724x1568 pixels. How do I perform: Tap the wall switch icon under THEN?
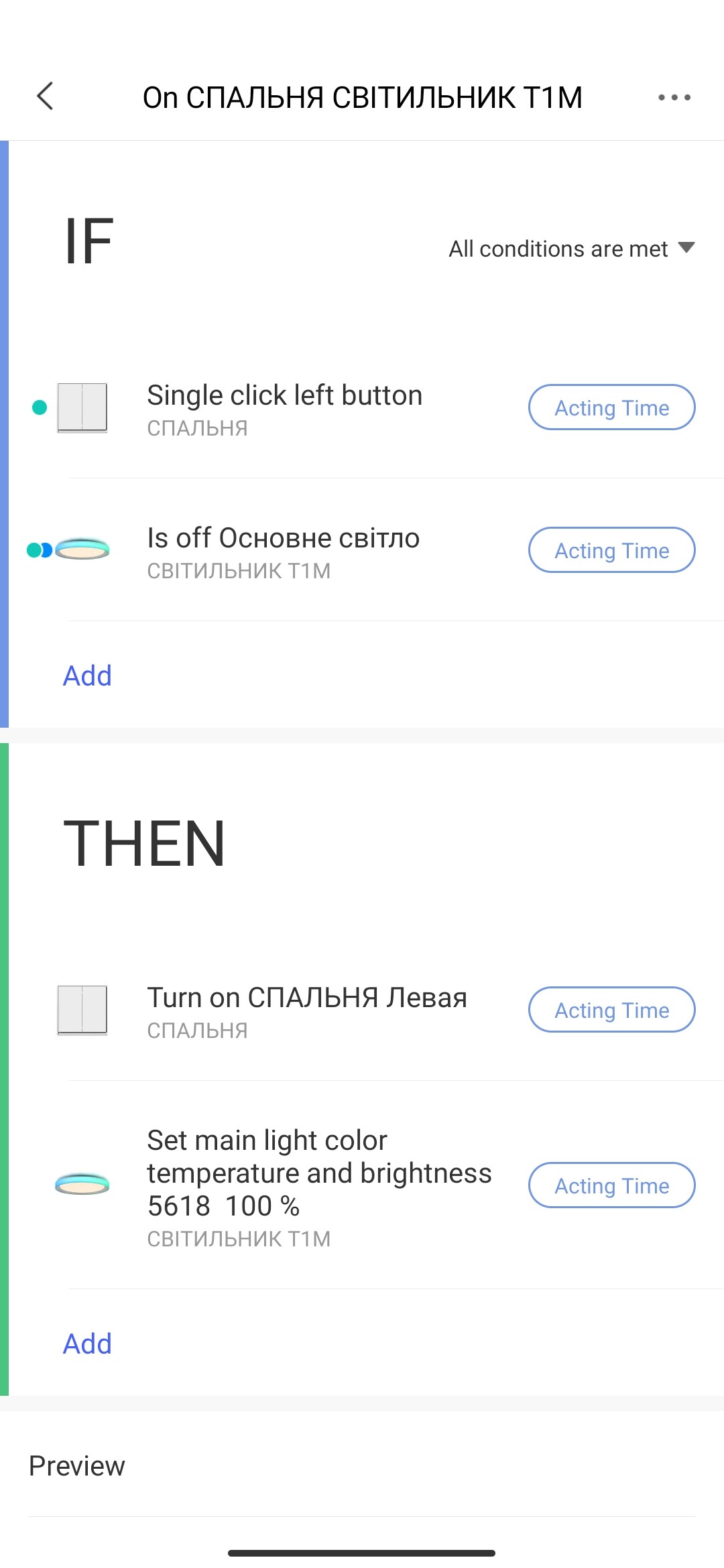(82, 1010)
